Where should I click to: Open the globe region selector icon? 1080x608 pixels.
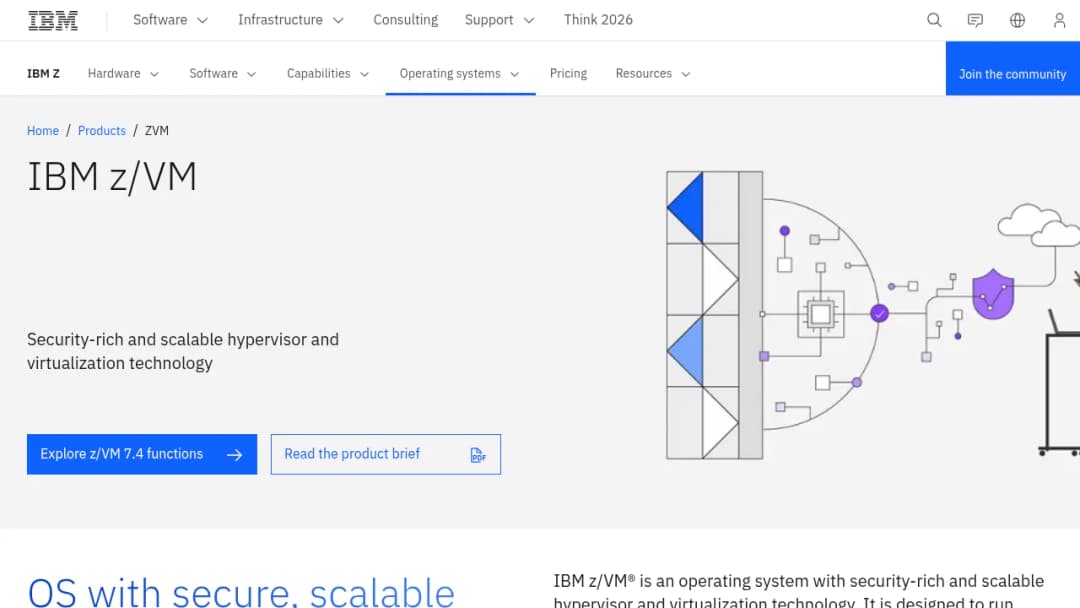click(1017, 20)
